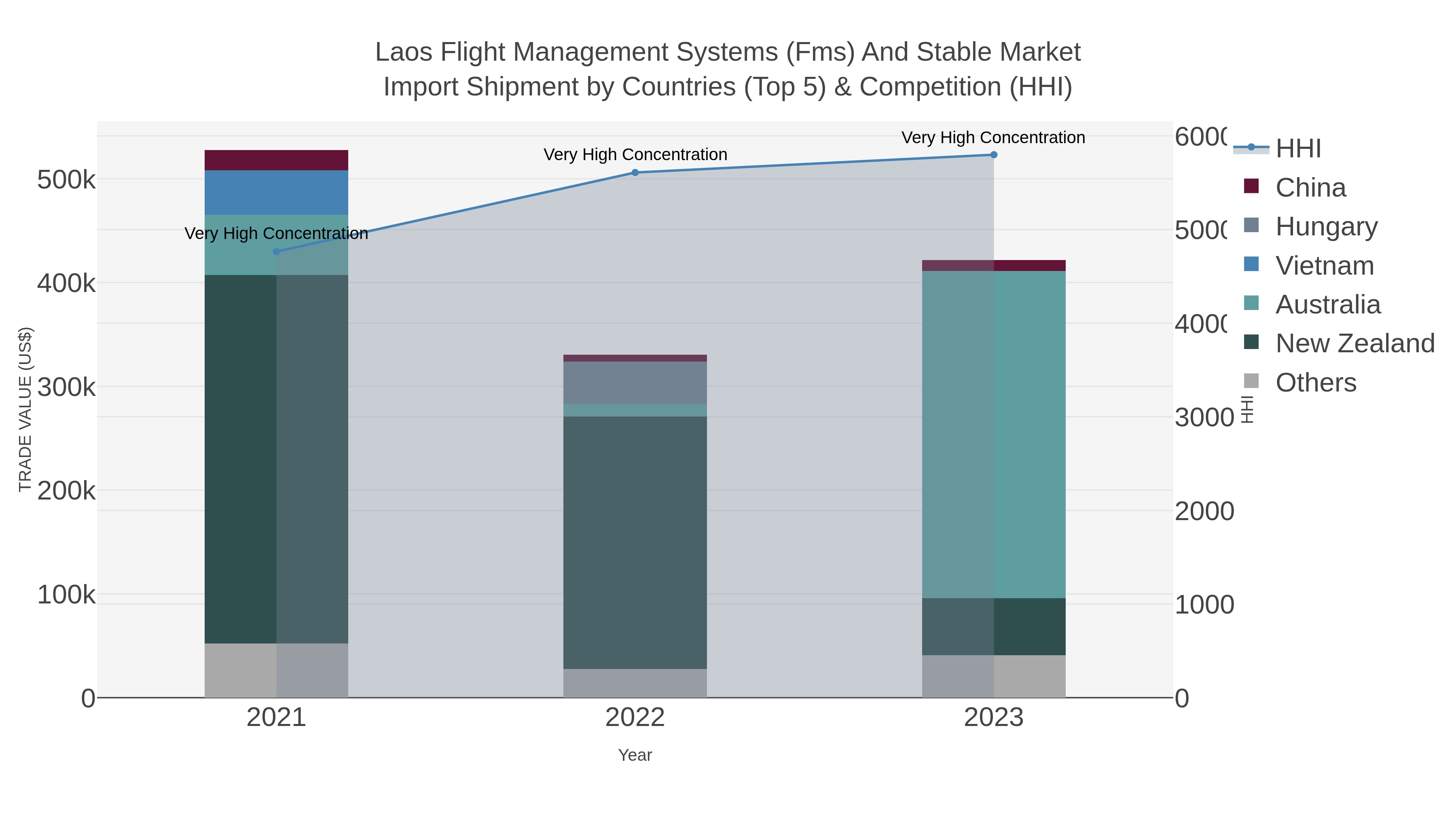
Task: Select the 2021 HHI data point
Action: click(x=276, y=252)
